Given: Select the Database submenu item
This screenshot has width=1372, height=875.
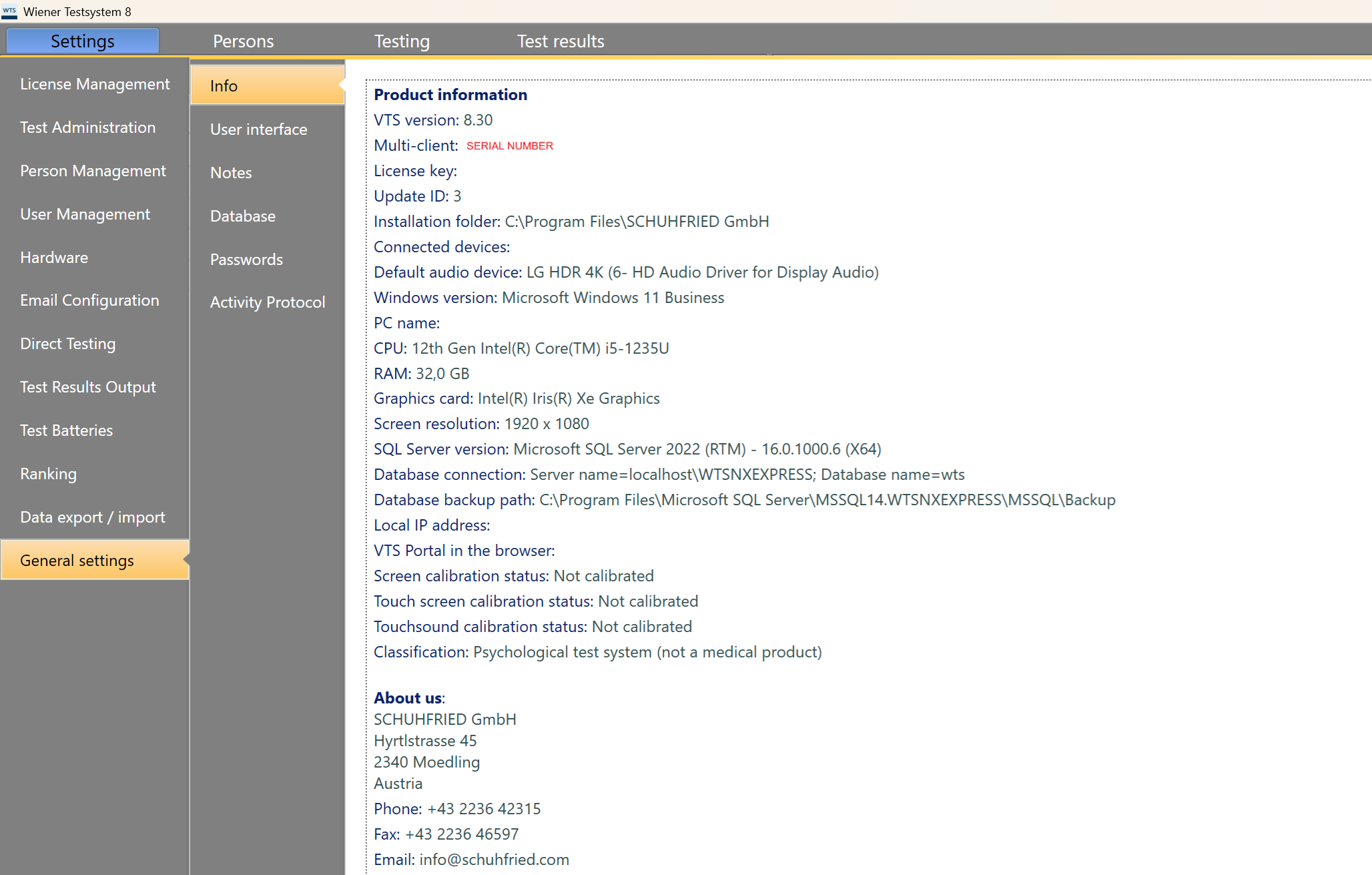Looking at the screenshot, I should 242,216.
